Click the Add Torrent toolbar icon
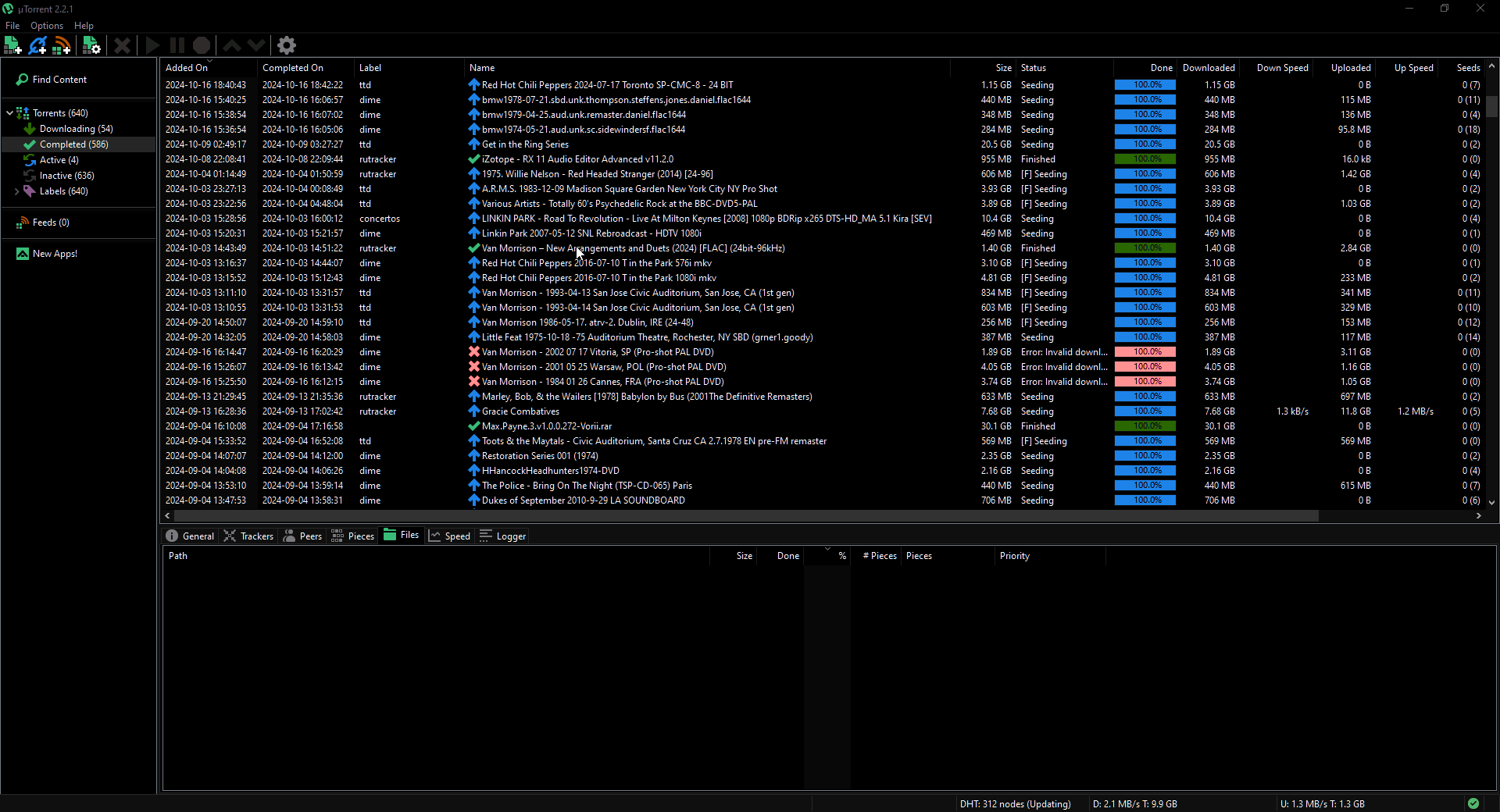1500x812 pixels. (x=12, y=45)
